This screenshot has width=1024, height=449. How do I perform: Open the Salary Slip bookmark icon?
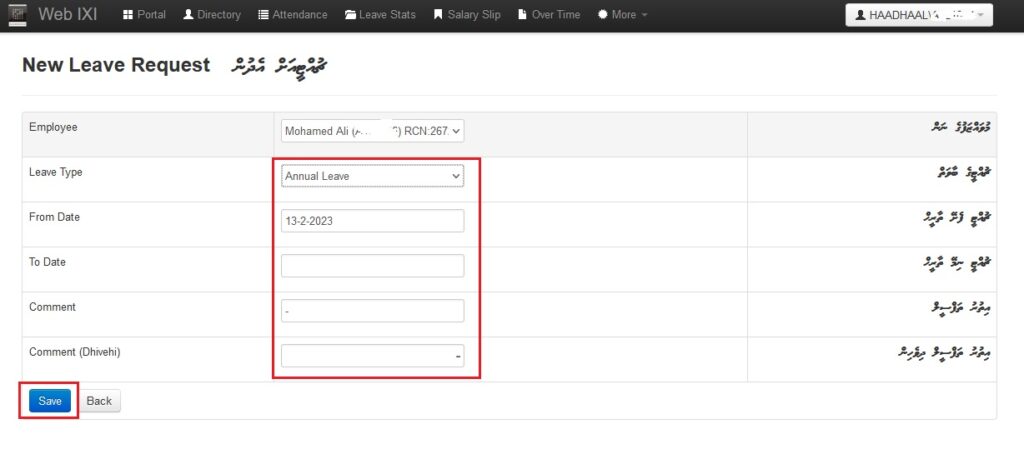(x=437, y=15)
